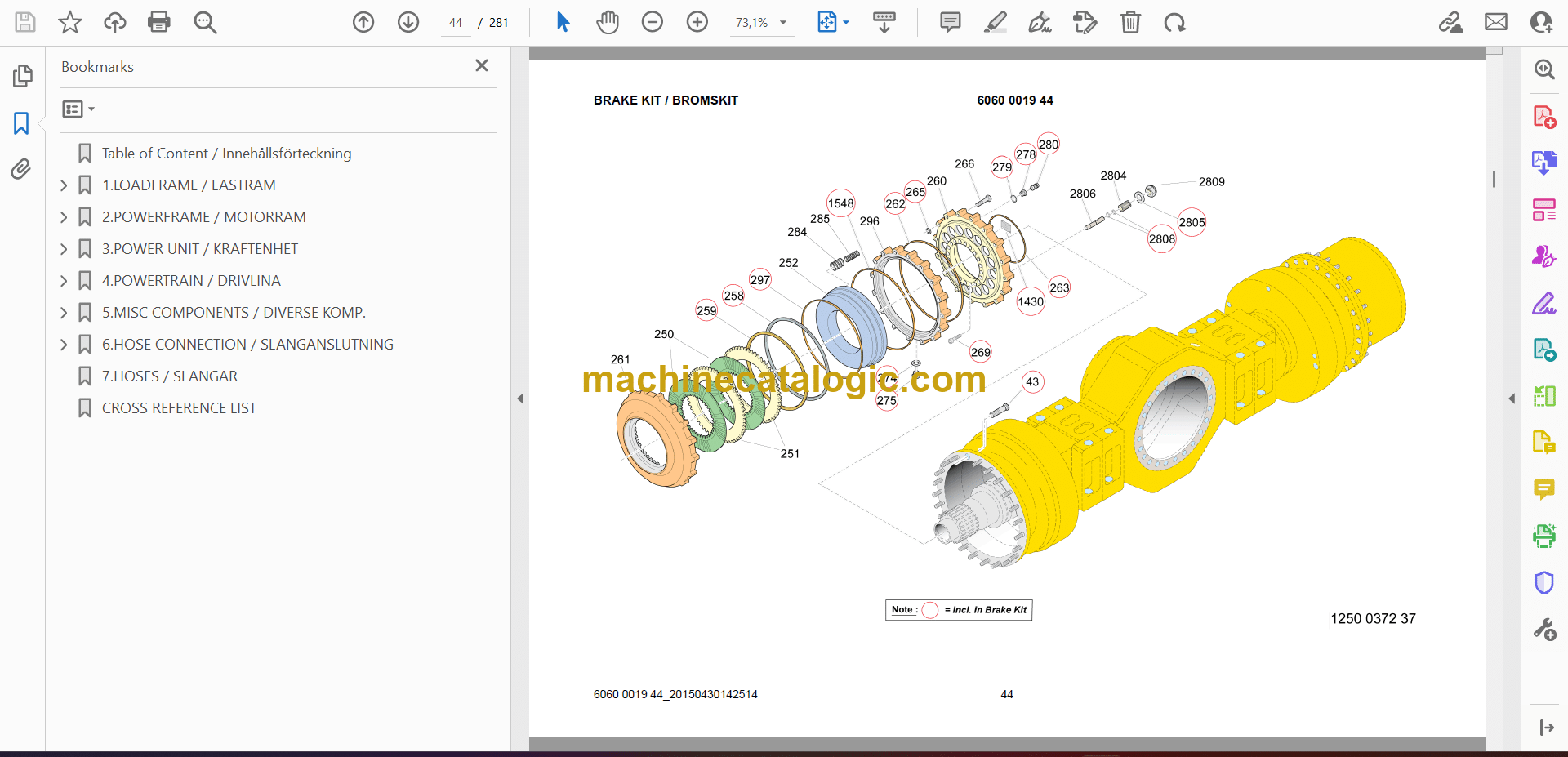The width and height of the screenshot is (1568, 757).
Task: Go to the next page
Action: pyautogui.click(x=408, y=22)
